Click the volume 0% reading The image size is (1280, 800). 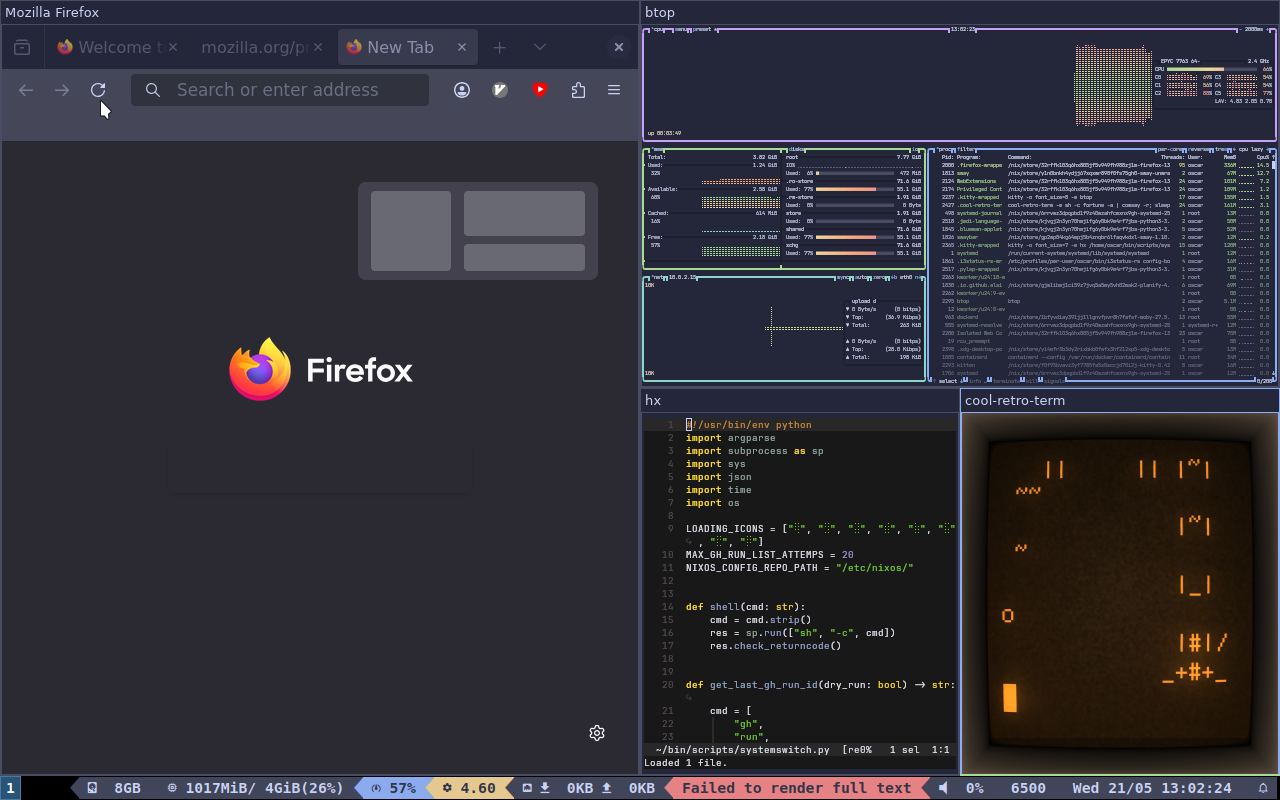pyautogui.click(x=974, y=788)
